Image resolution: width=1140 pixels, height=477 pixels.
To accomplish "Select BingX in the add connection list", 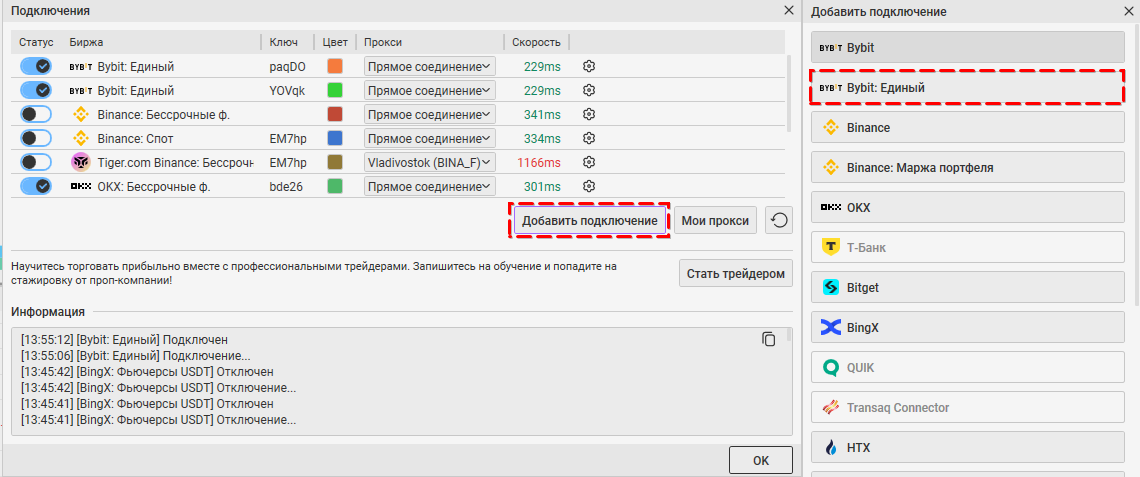I will point(968,327).
